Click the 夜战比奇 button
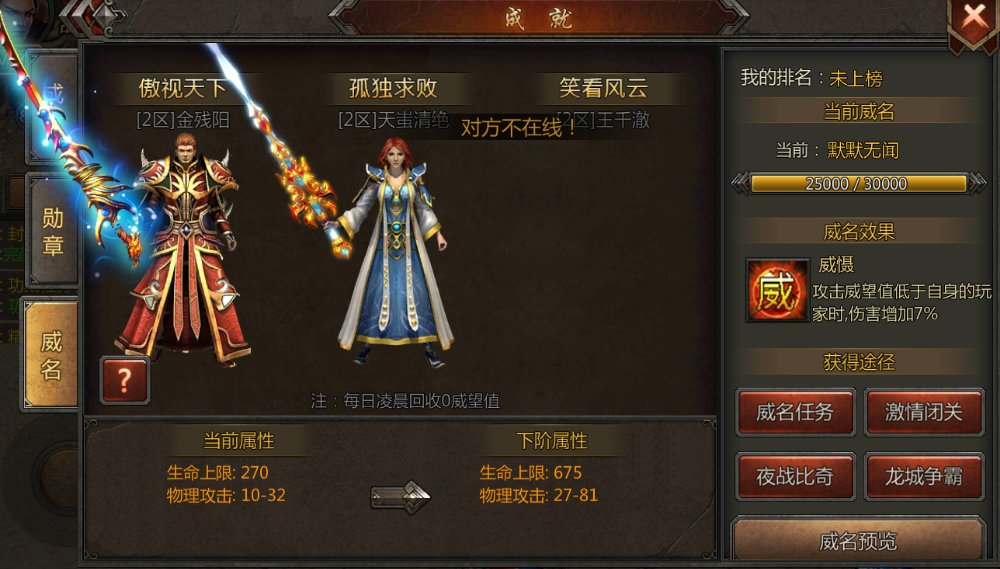This screenshot has height=569, width=1000. (x=795, y=476)
